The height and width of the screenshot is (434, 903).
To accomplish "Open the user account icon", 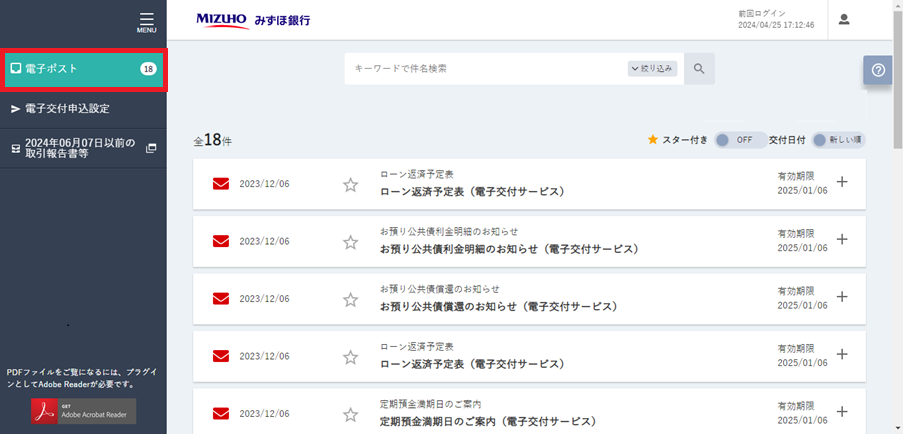I will (844, 20).
